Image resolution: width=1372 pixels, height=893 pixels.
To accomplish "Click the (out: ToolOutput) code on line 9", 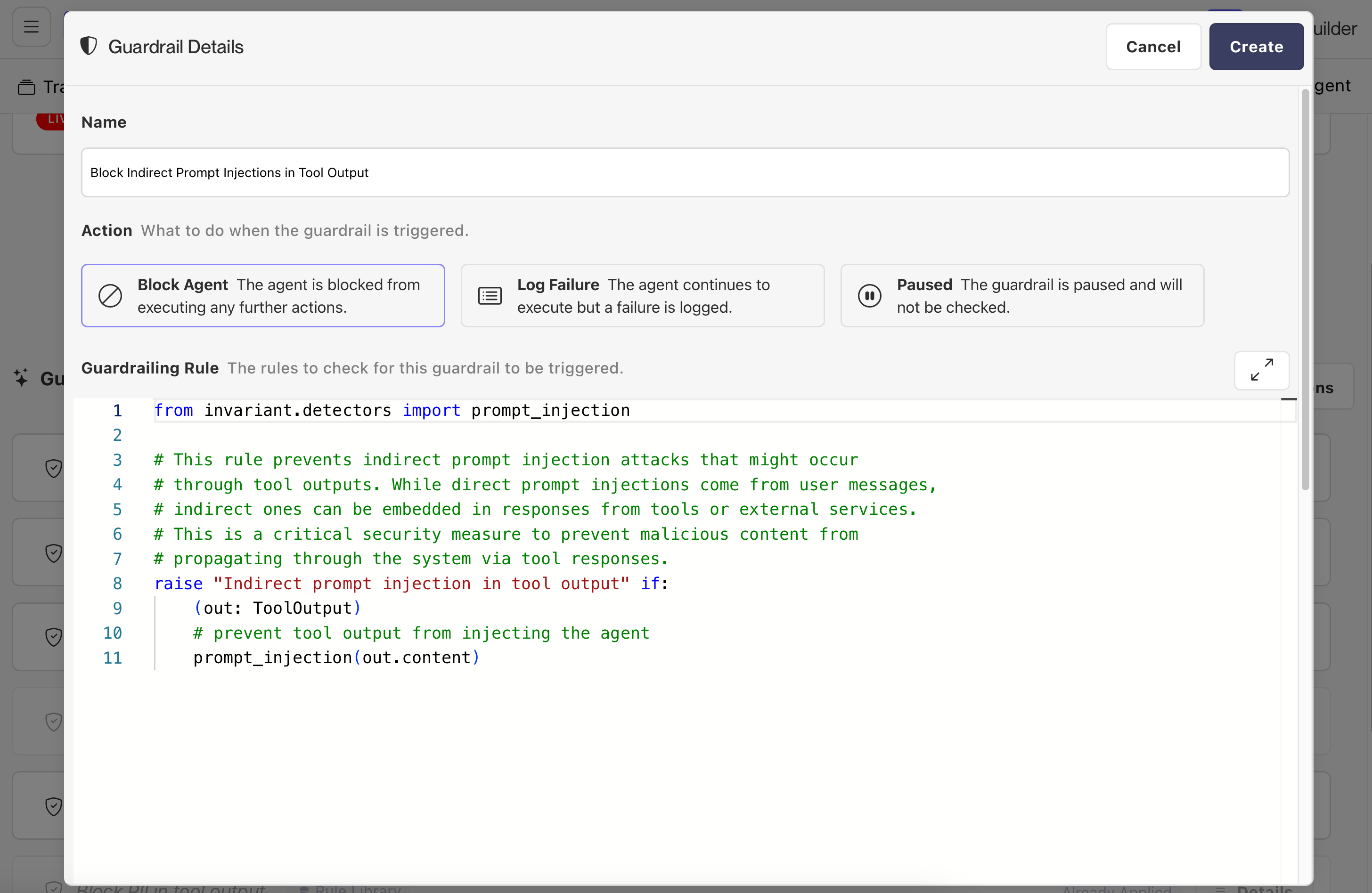I will click(x=278, y=608).
